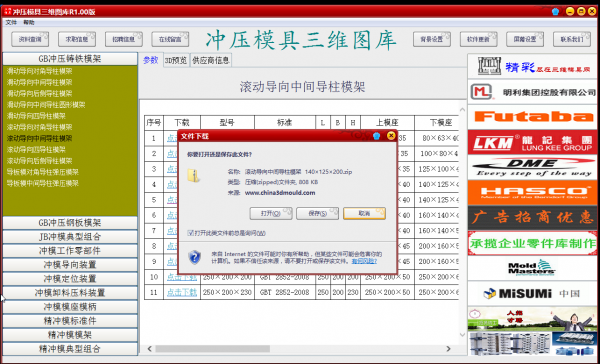Click the 打开(O) button in download dialog
Image resolution: width=600 pixels, height=364 pixels.
point(271,213)
